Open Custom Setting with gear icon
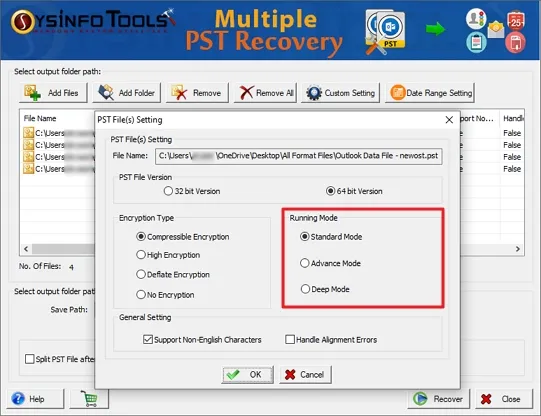Image resolution: width=541 pixels, height=416 pixels. pyautogui.click(x=341, y=93)
